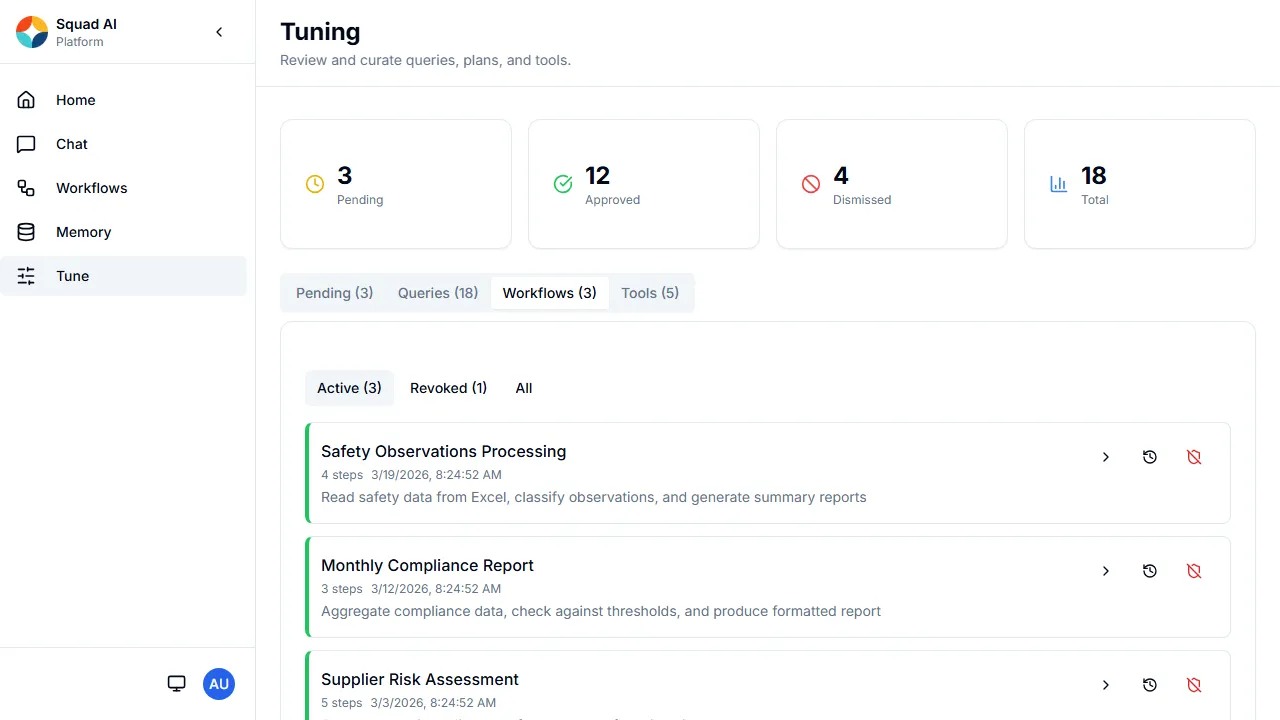Click the Safety Observations Processing title
This screenshot has width=1280, height=720.
tap(444, 451)
